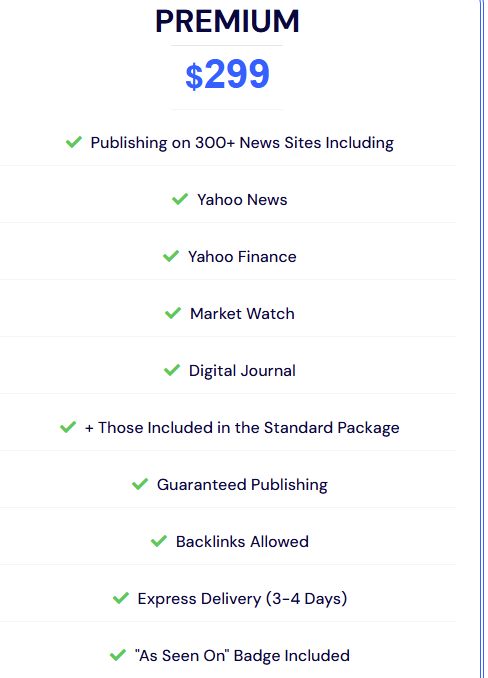Click the checkmark next to As Seen On Badge

point(118,656)
